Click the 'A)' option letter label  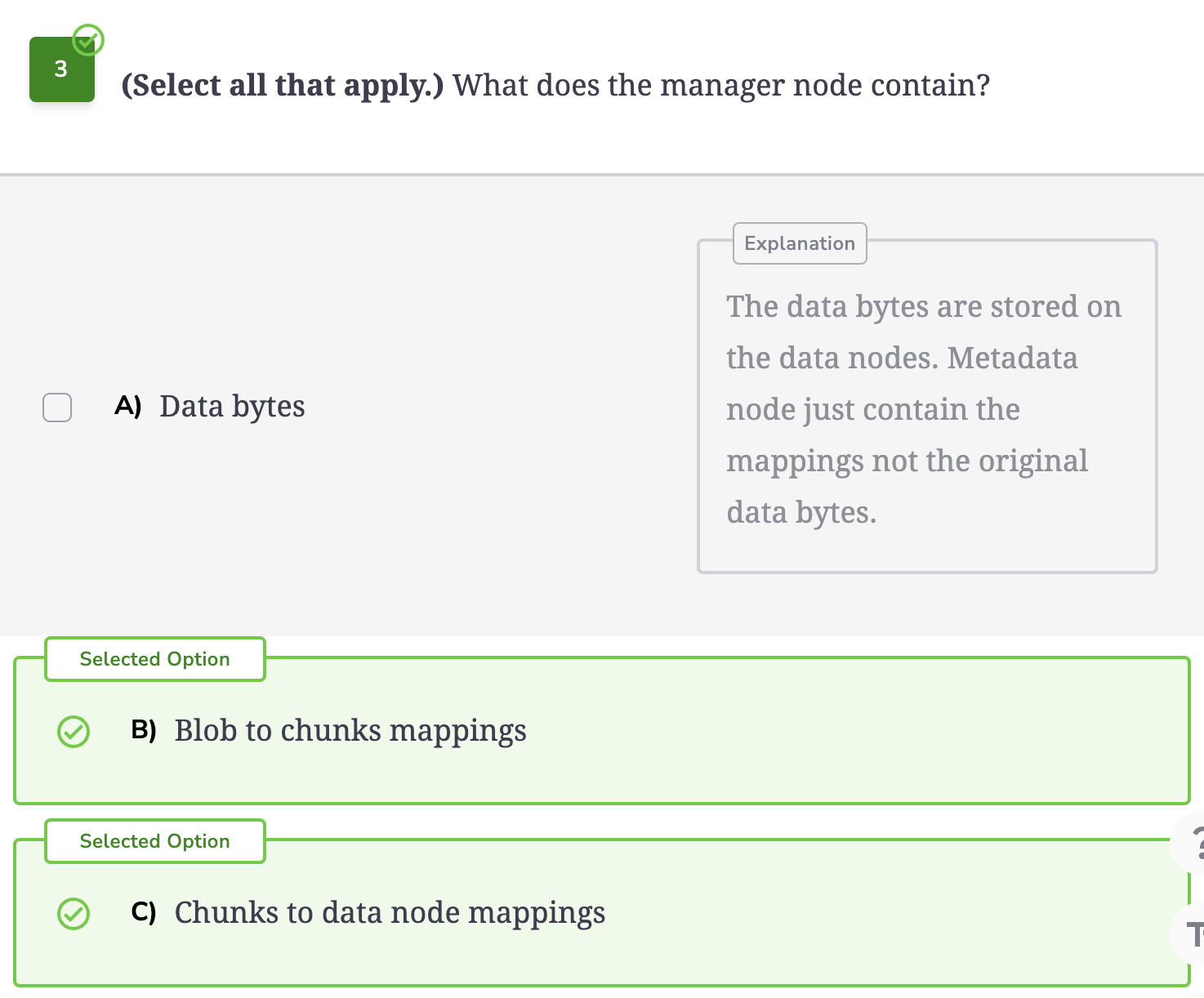pyautogui.click(x=127, y=406)
